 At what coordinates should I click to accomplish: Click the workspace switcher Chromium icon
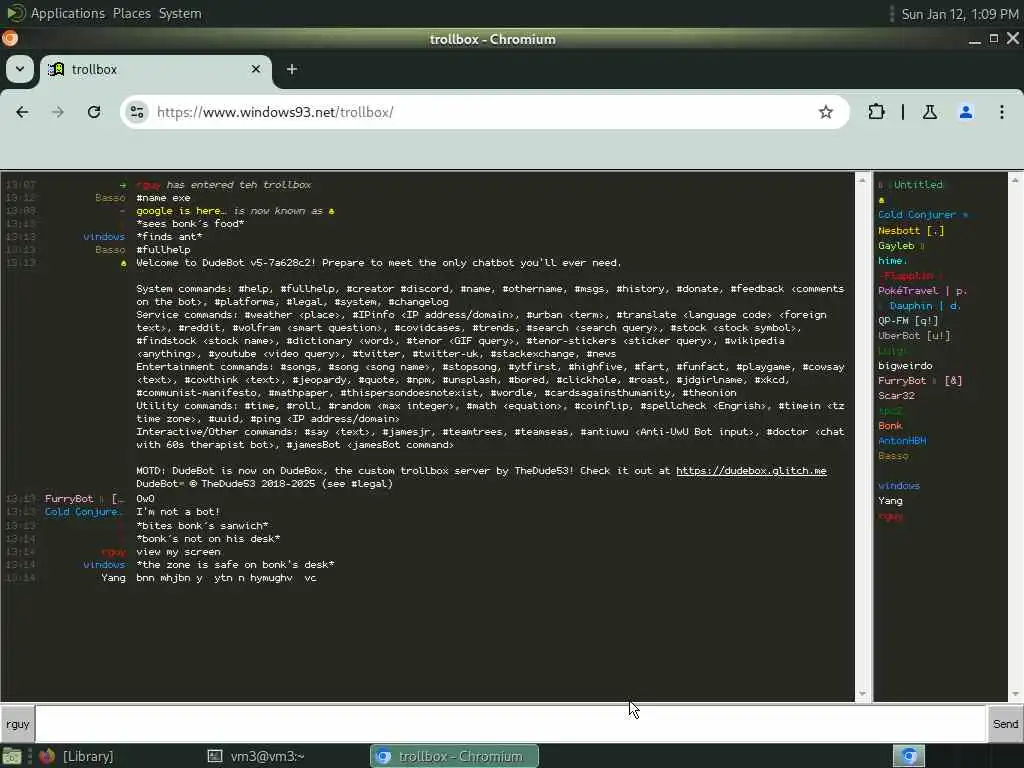click(909, 756)
